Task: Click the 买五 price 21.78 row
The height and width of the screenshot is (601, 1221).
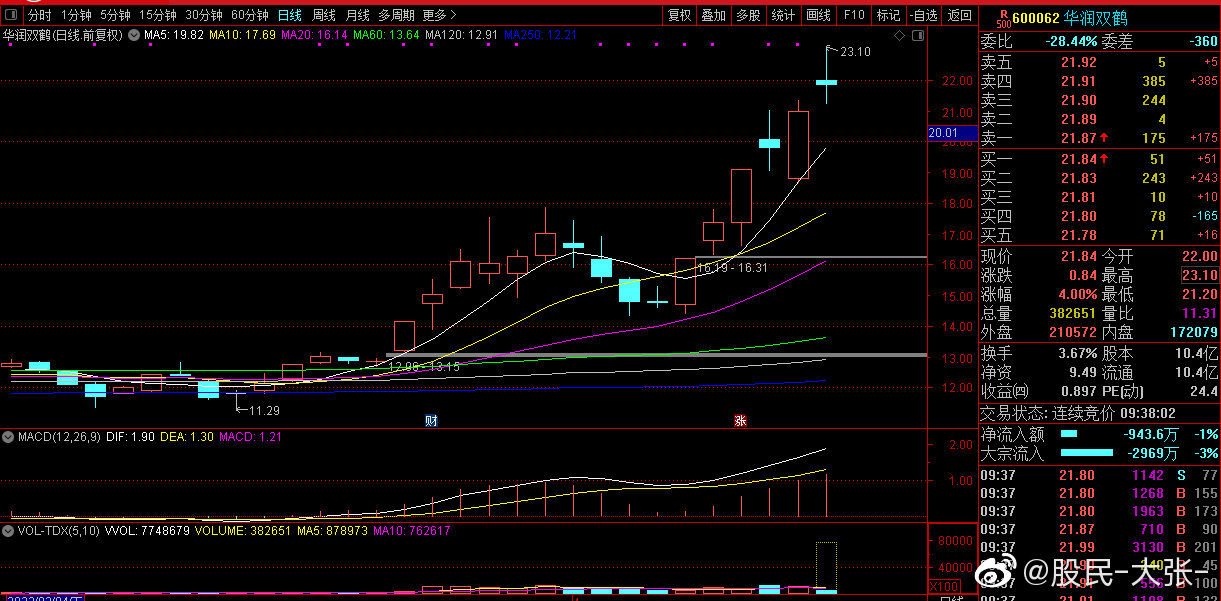Action: point(1099,235)
